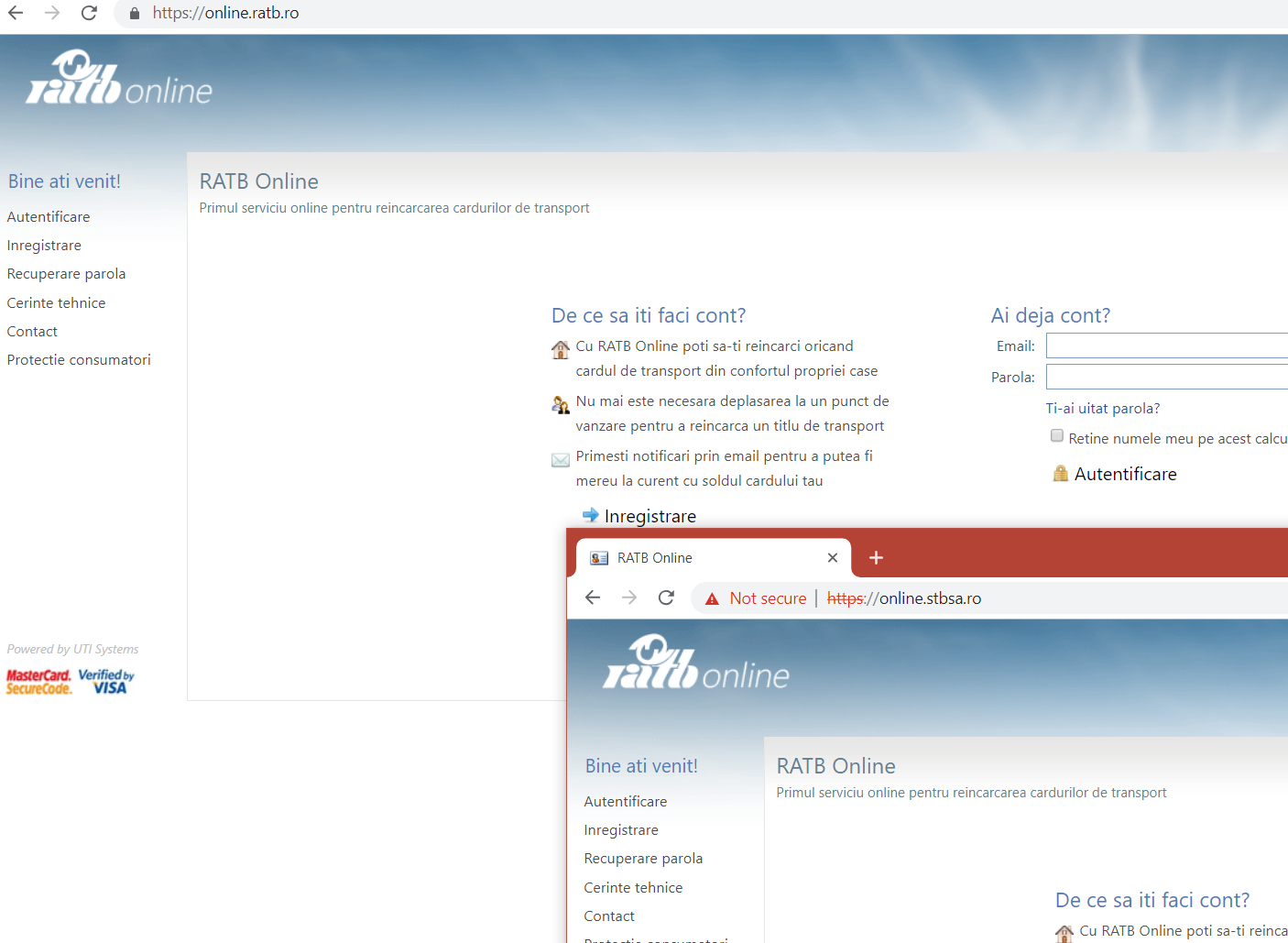Reload the online.stbsa.ro page
The height and width of the screenshot is (943, 1288).
tap(666, 598)
